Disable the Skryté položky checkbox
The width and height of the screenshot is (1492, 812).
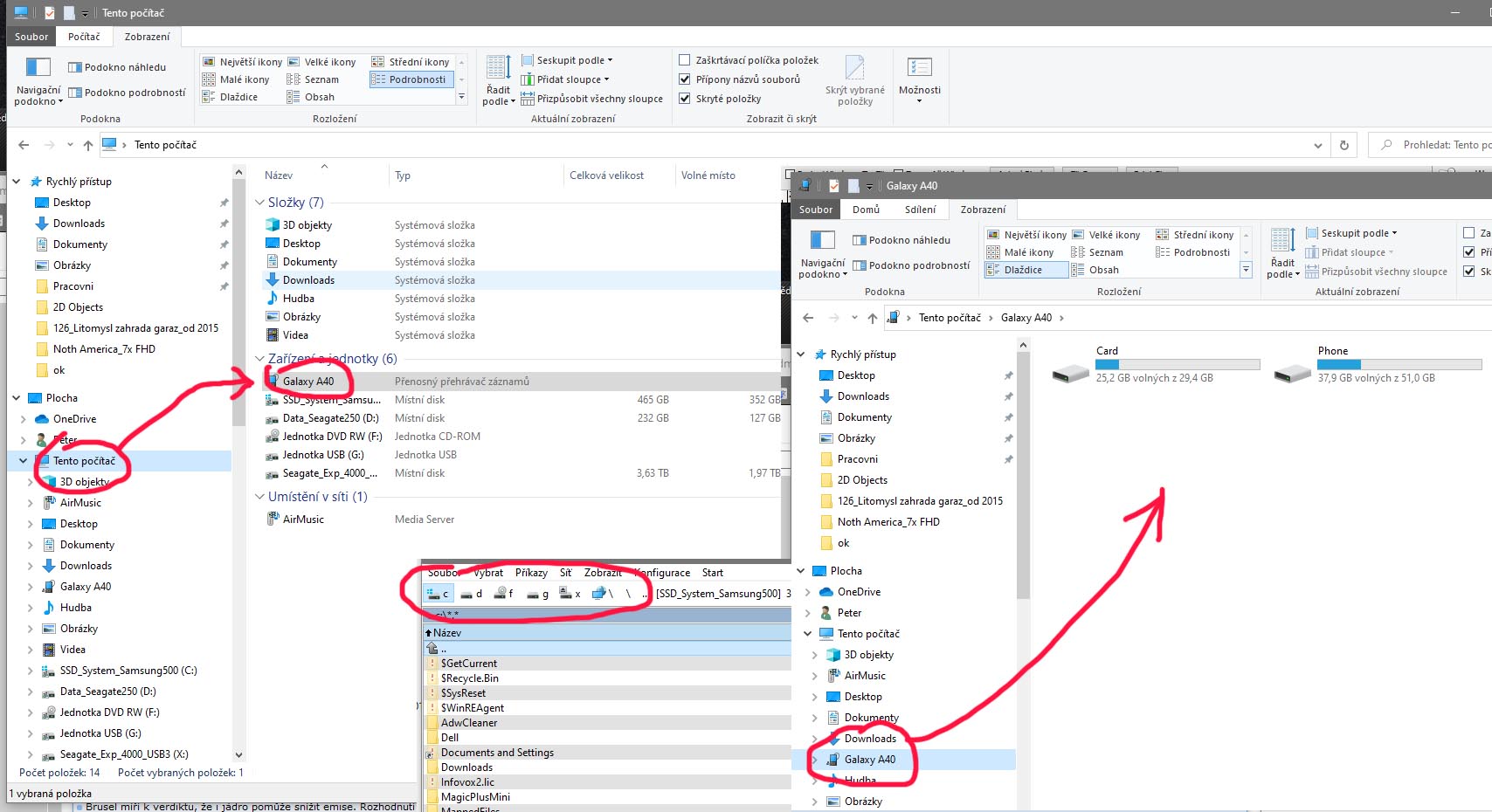point(685,99)
